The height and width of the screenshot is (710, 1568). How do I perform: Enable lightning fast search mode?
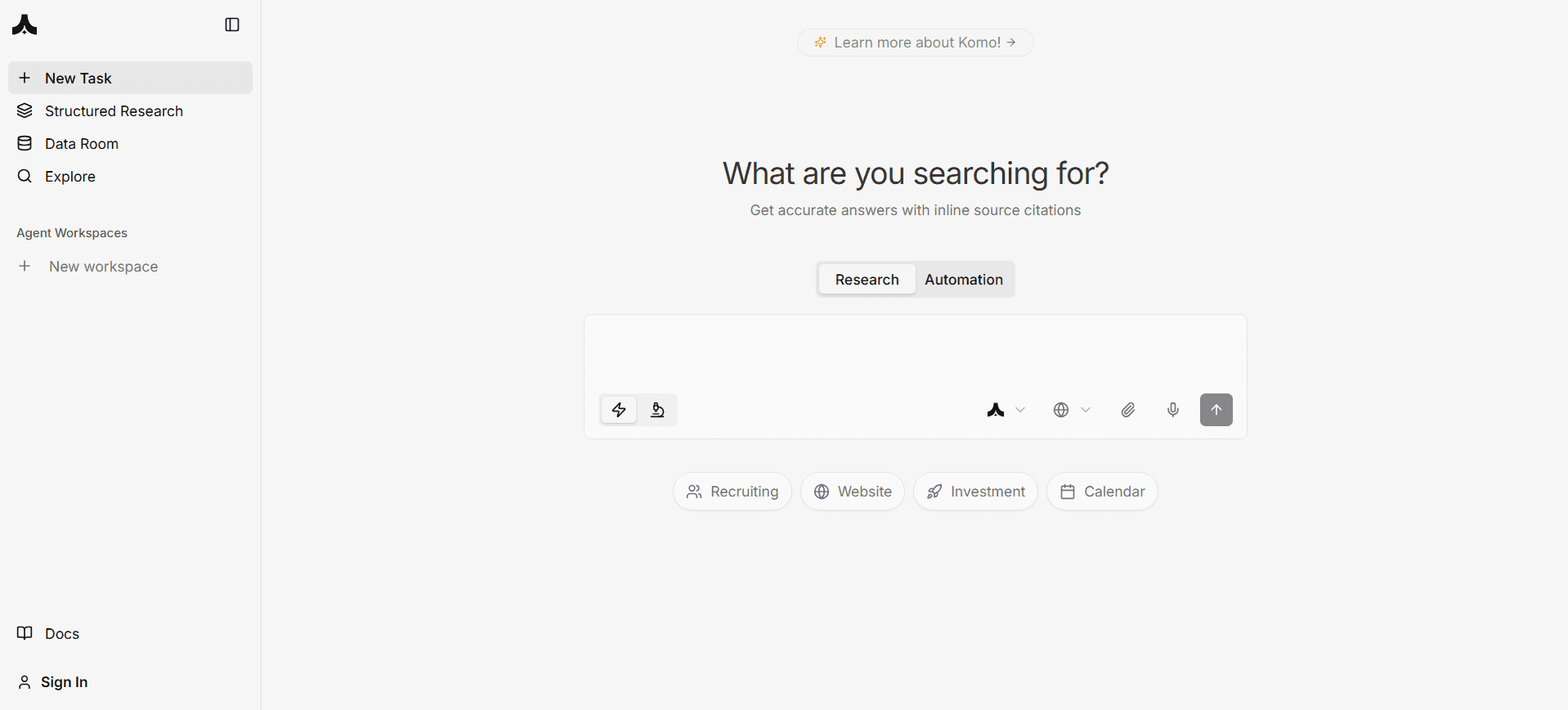(619, 410)
